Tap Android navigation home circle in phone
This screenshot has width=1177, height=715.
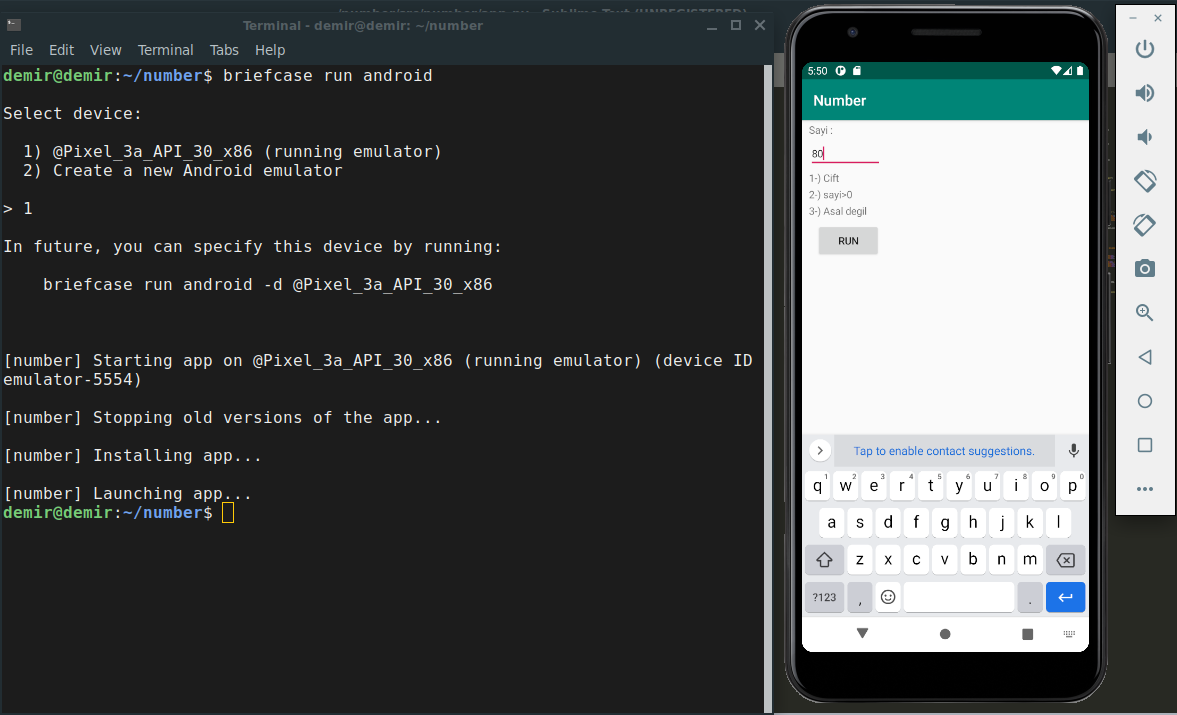point(945,634)
